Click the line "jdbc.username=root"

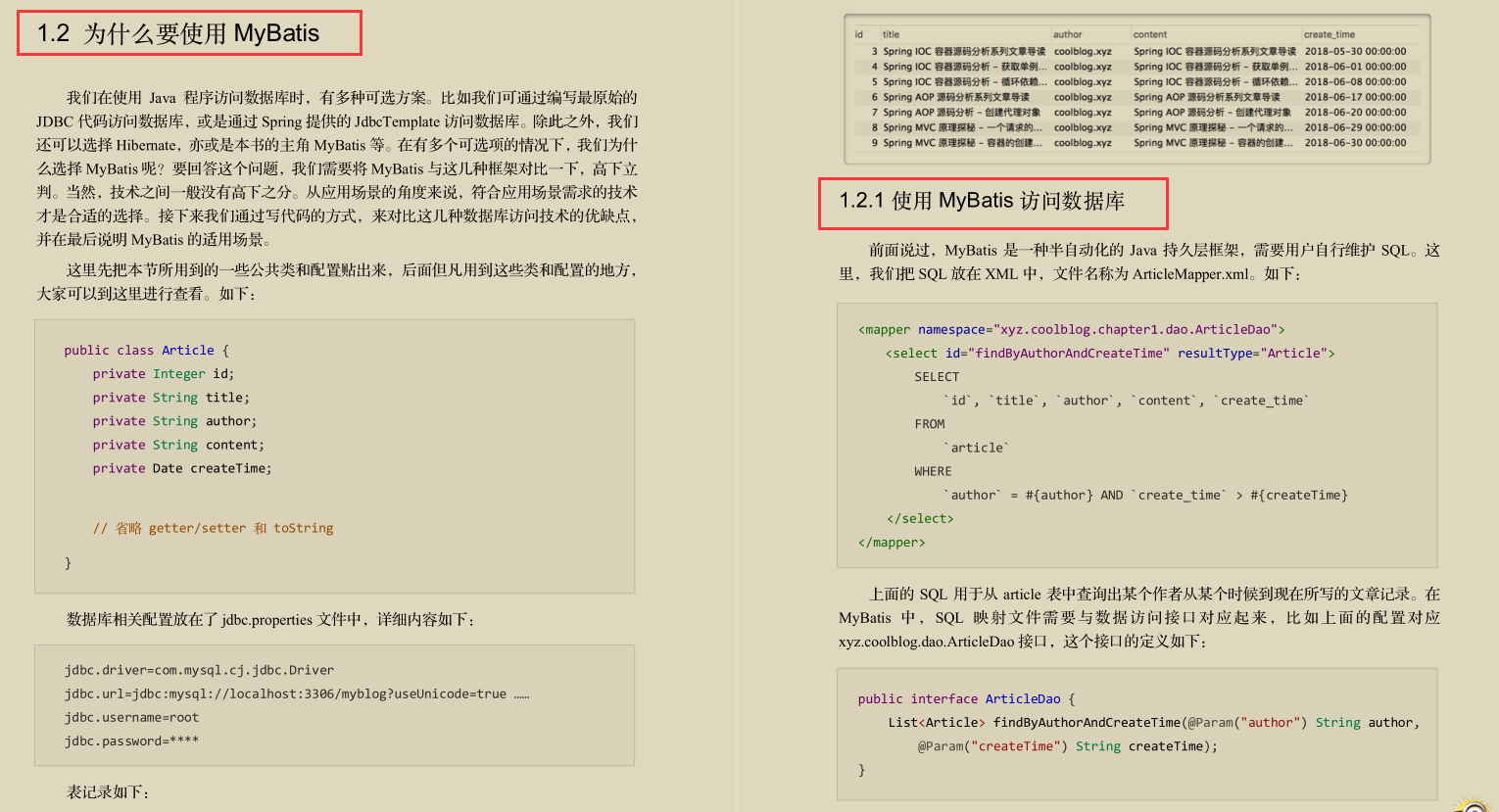pos(131,717)
